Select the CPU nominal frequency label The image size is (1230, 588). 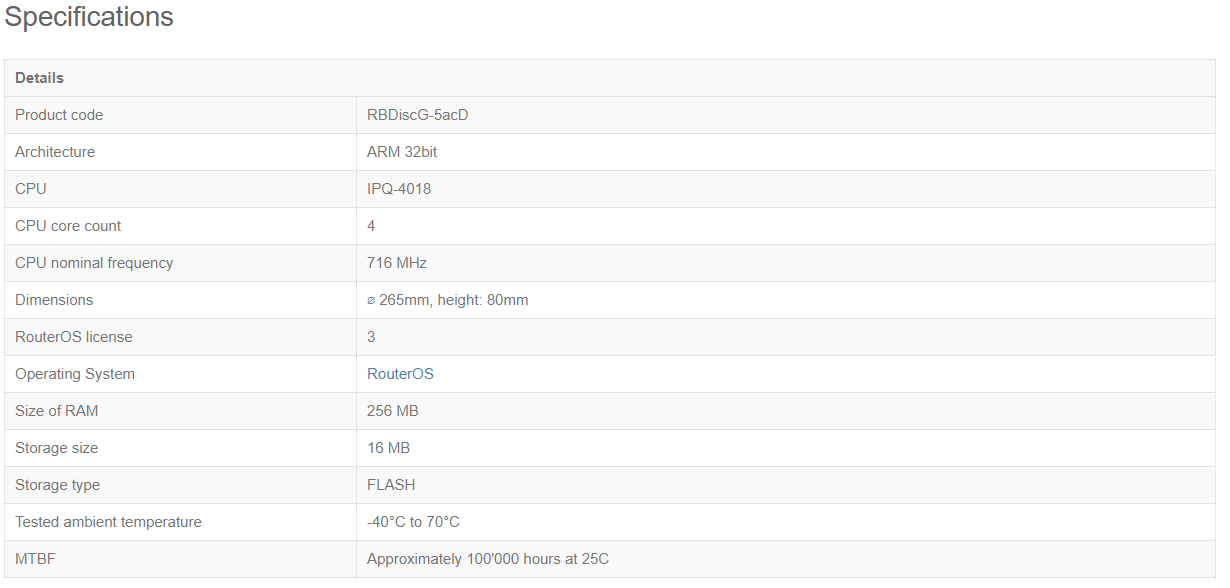[x=94, y=263]
